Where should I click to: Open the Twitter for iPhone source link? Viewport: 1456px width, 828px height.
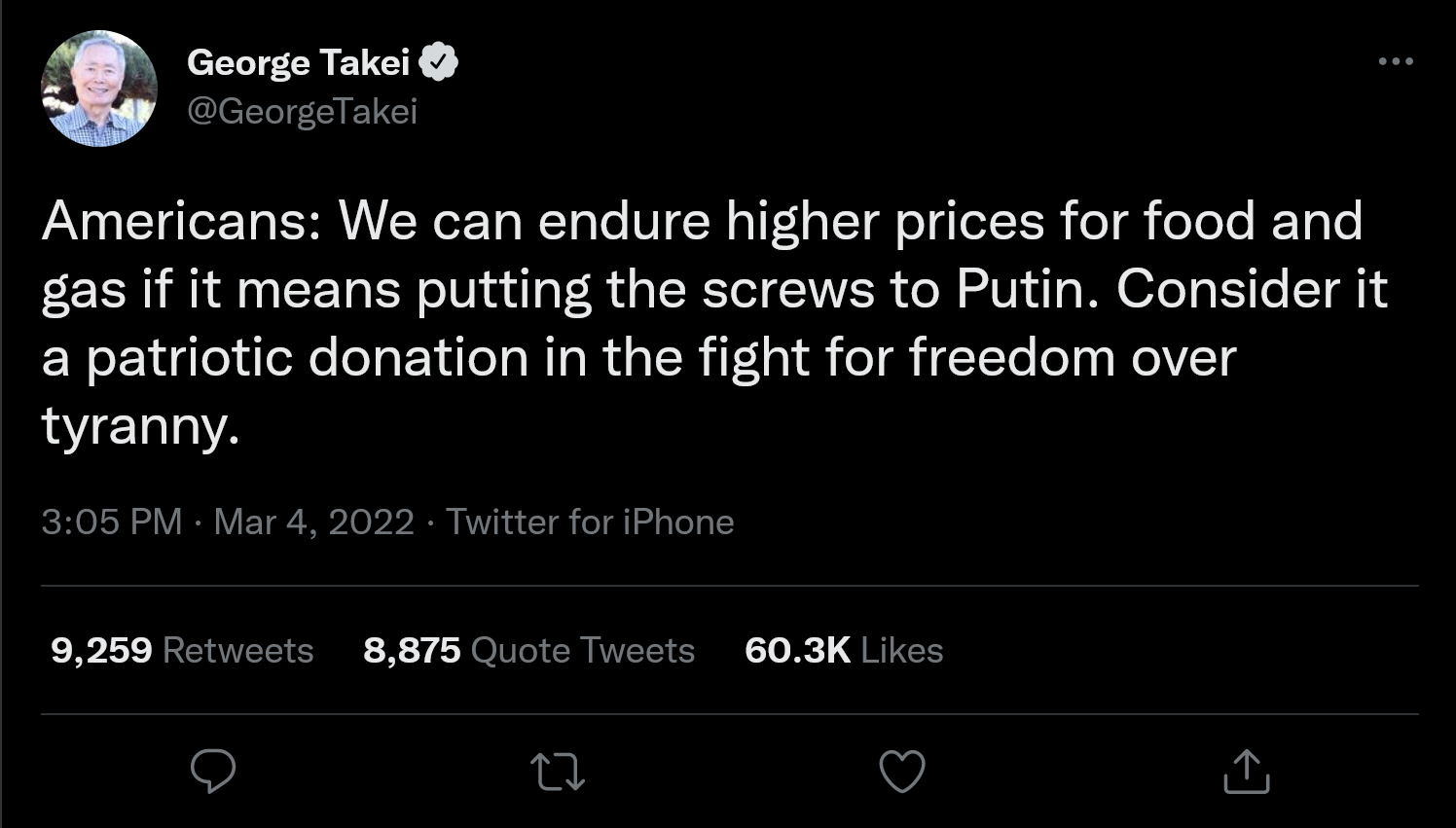point(590,522)
